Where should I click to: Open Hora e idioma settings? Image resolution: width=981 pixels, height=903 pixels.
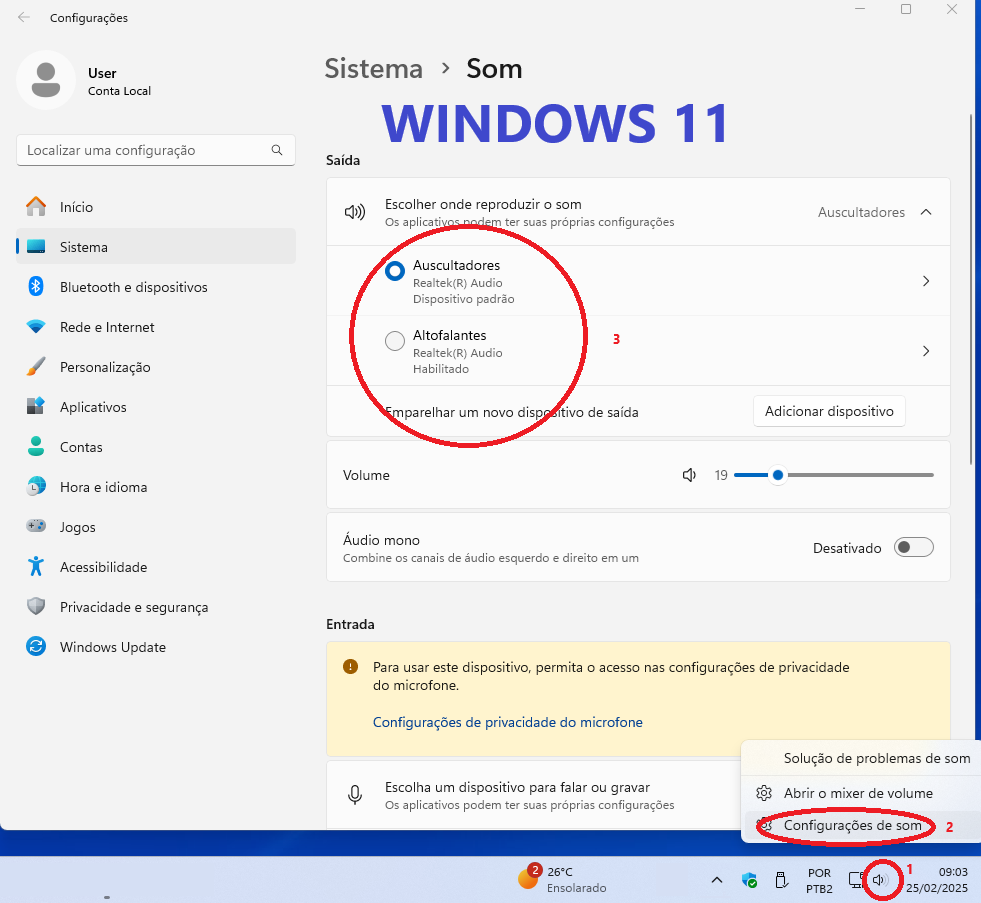coord(156,487)
